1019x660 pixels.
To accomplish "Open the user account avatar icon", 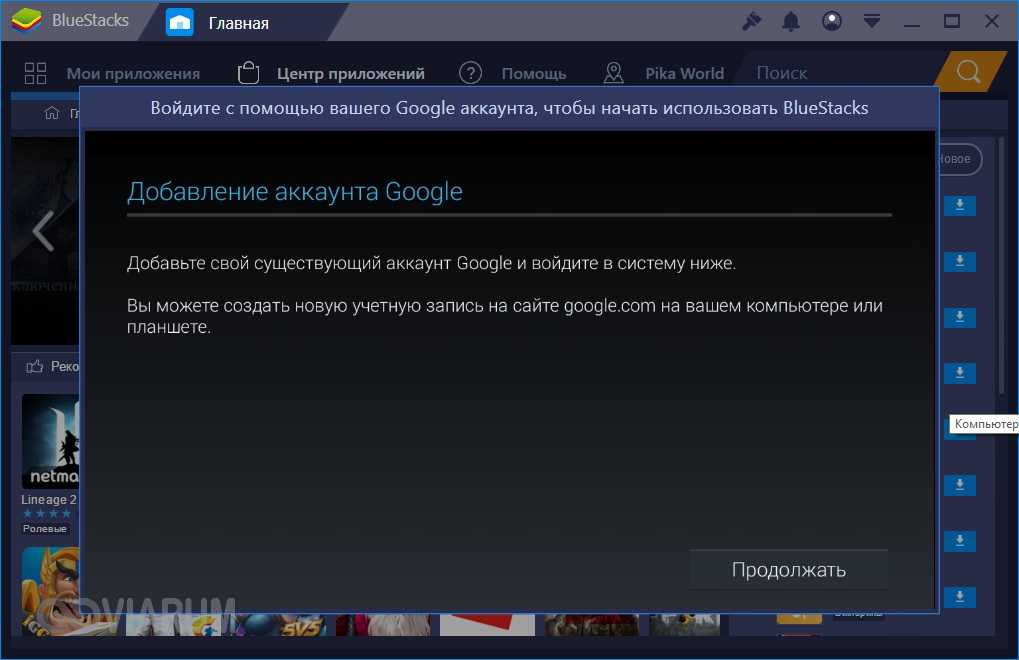I will click(831, 21).
